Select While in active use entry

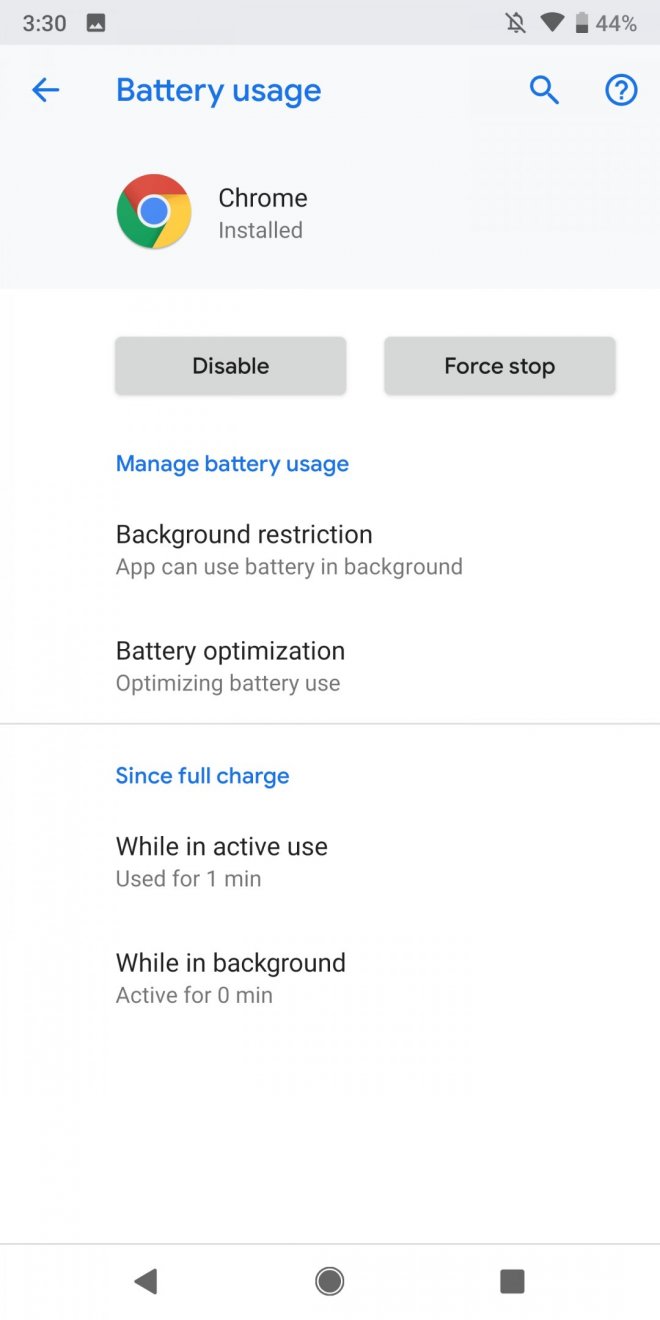coord(222,861)
